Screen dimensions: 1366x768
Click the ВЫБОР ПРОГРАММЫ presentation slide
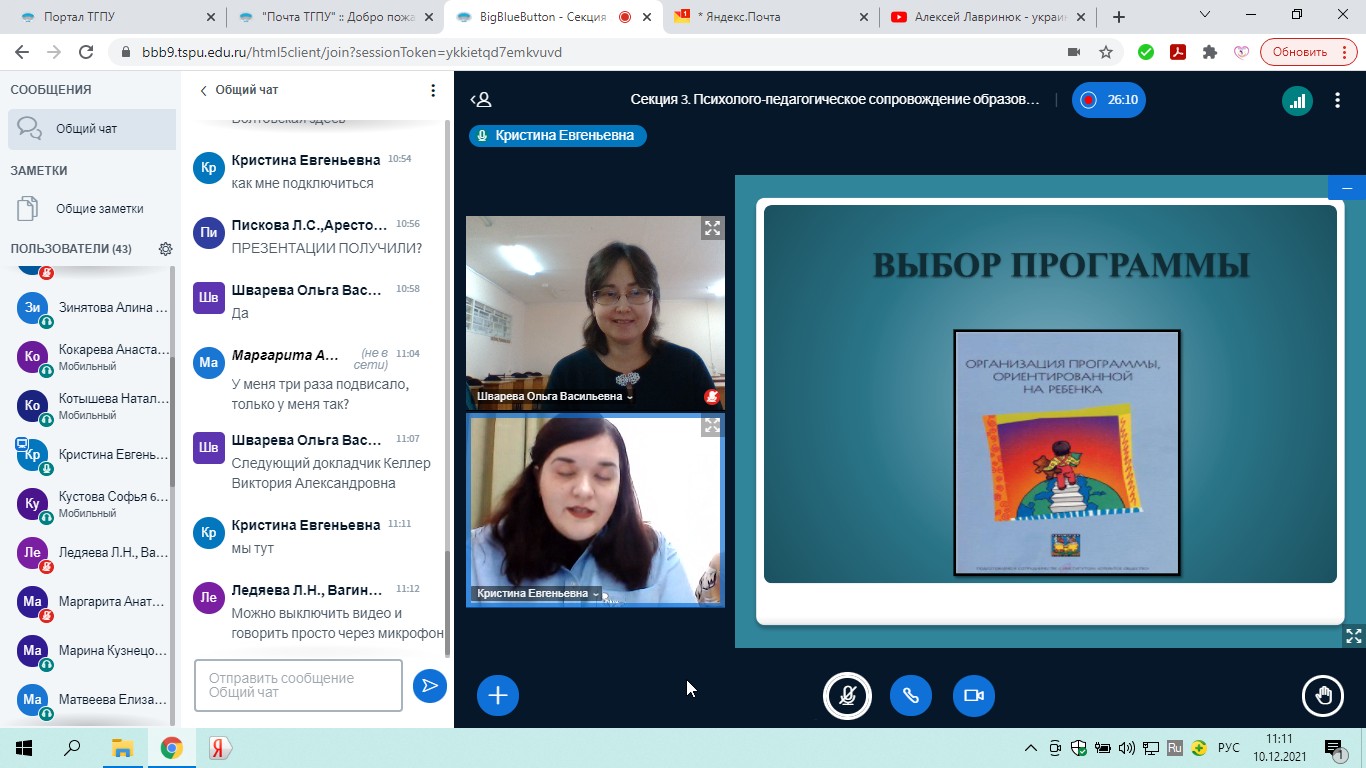(1050, 394)
